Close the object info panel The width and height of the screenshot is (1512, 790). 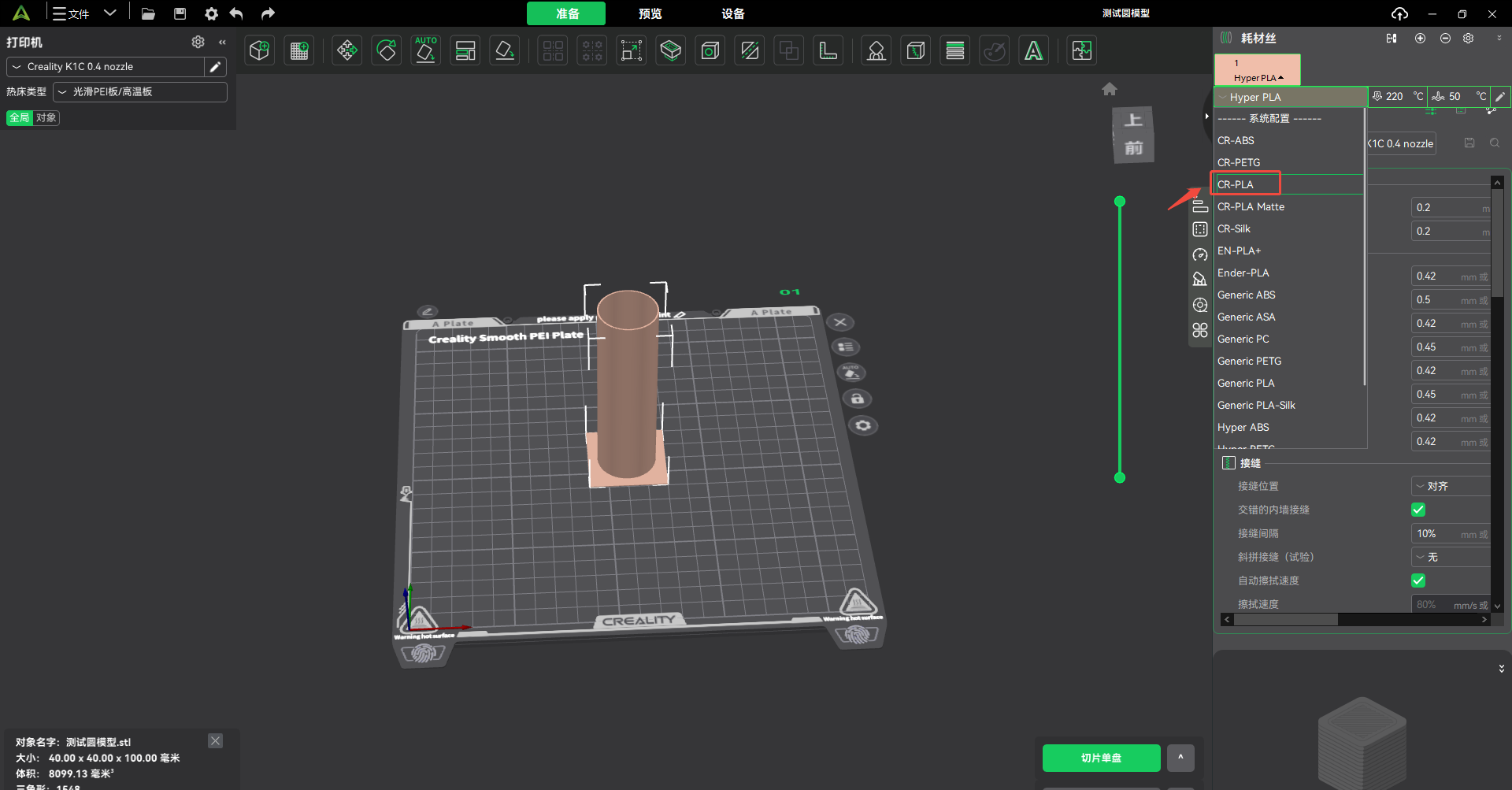pyautogui.click(x=215, y=741)
